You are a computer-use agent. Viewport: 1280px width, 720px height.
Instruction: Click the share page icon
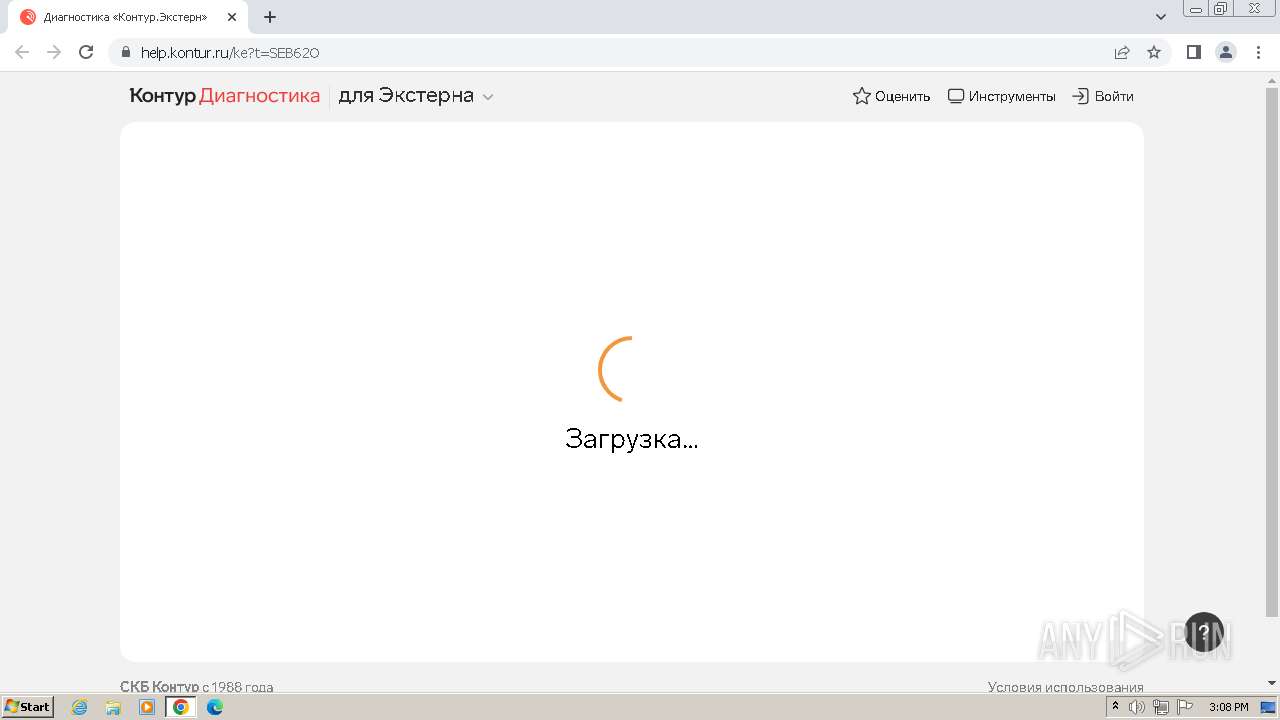pyautogui.click(x=1122, y=52)
